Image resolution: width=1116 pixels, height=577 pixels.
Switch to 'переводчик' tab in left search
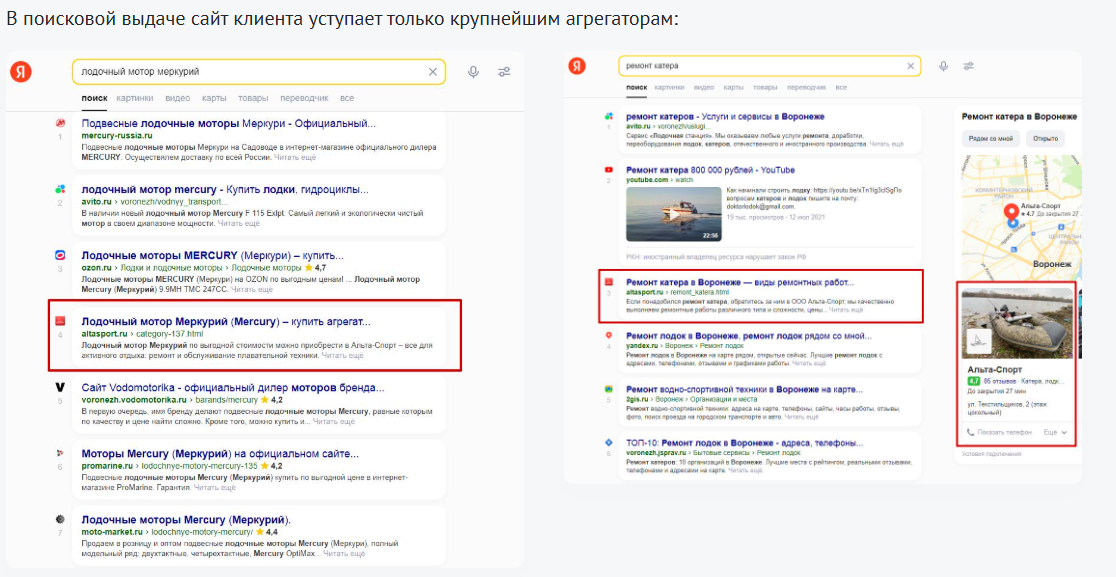pos(304,98)
